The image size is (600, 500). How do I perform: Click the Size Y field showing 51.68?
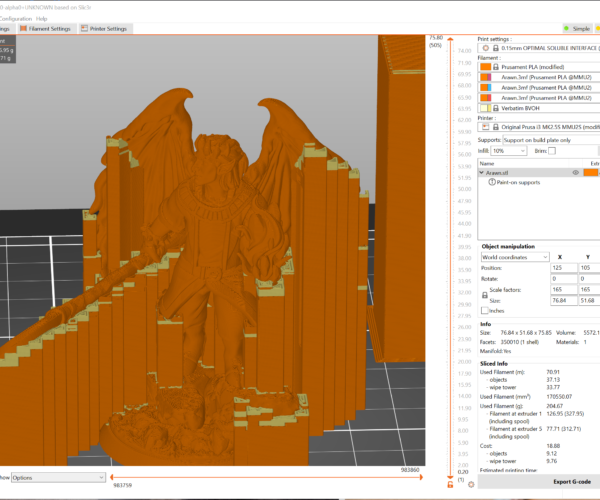click(589, 300)
